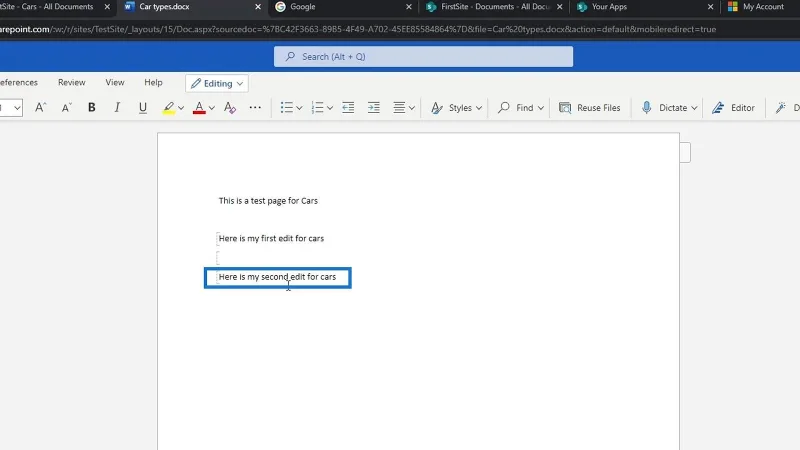The width and height of the screenshot is (800, 450).
Task: Expand bullet library dropdown arrow
Action: (299, 108)
